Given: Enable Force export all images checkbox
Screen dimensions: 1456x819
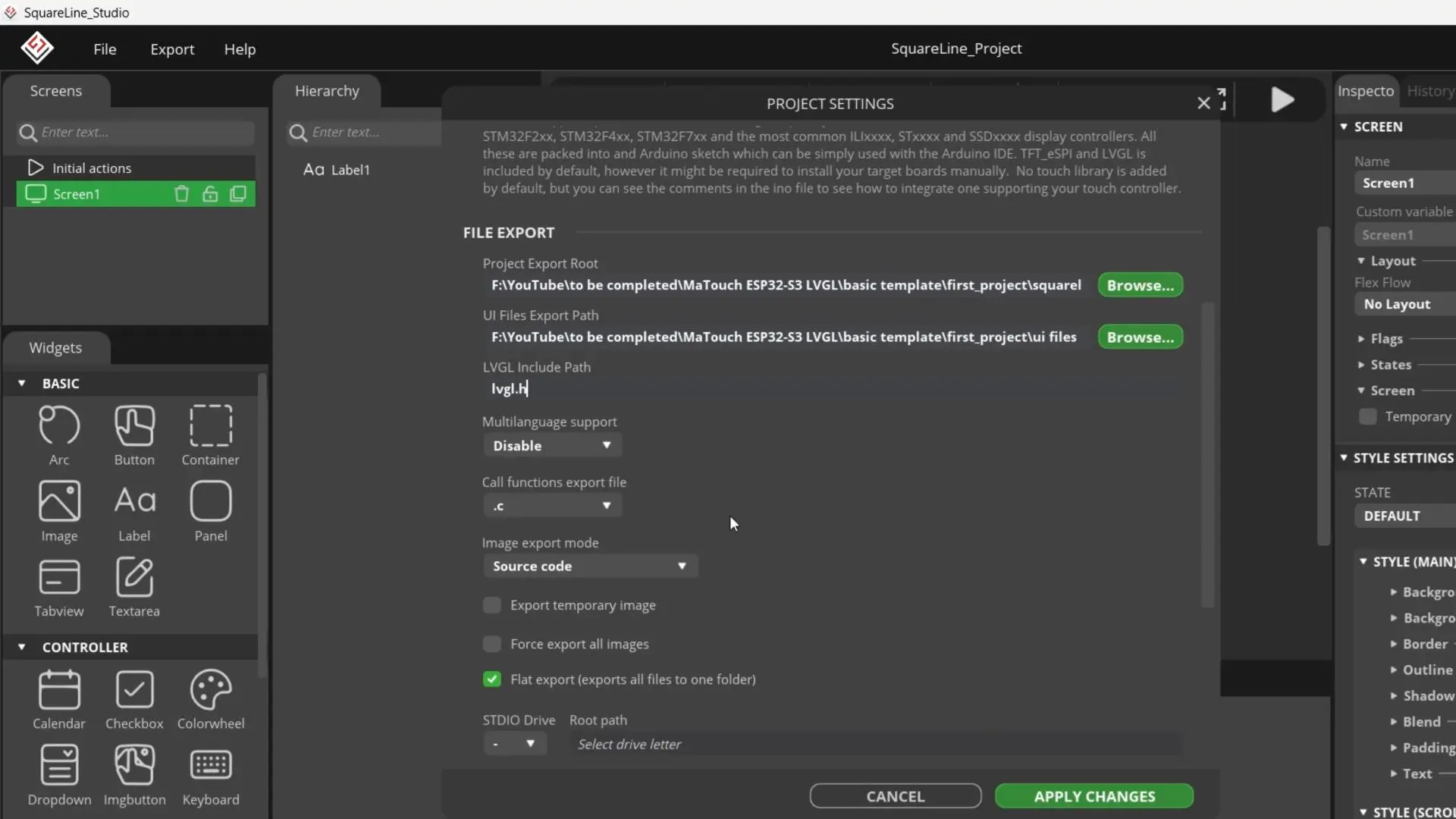Looking at the screenshot, I should point(492,644).
